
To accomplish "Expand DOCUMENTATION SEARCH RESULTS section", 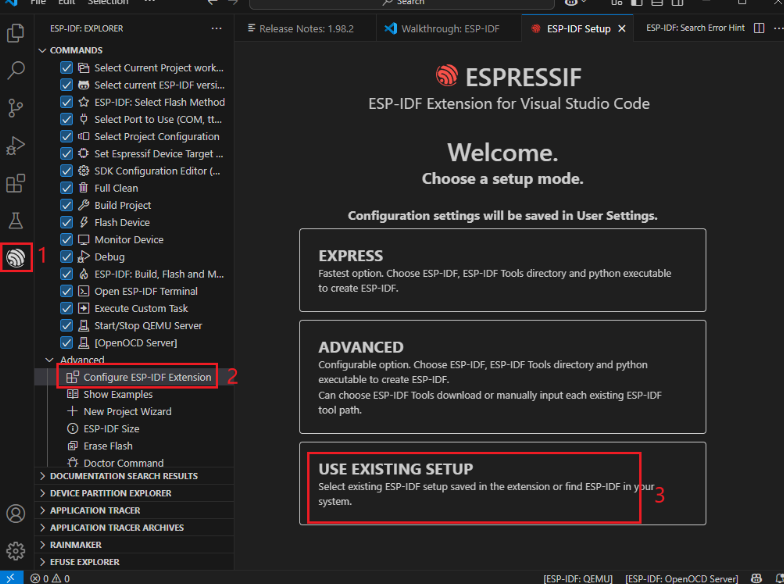I will pyautogui.click(x=134, y=476).
